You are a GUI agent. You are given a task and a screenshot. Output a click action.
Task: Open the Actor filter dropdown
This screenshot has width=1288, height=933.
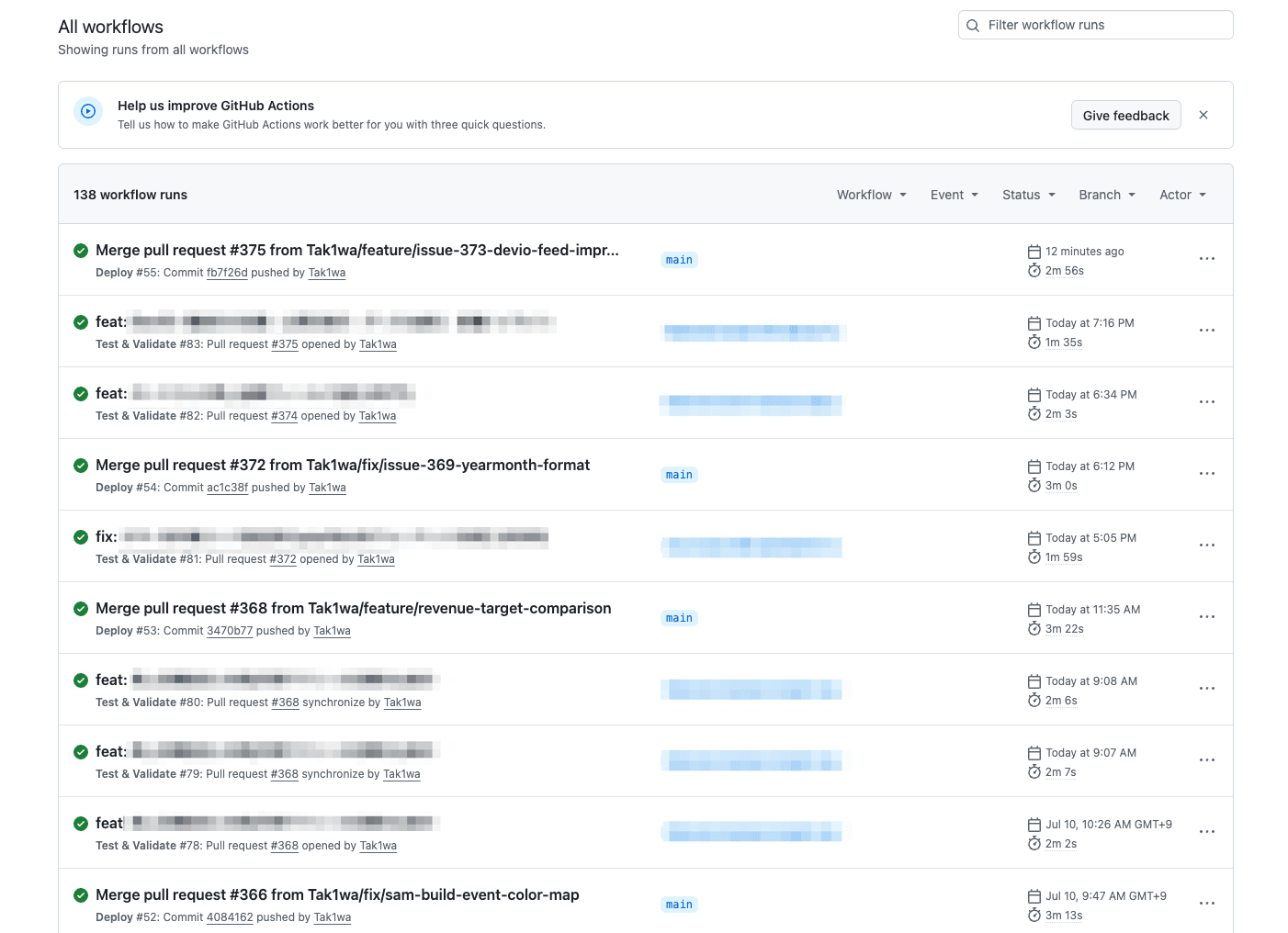click(1182, 195)
